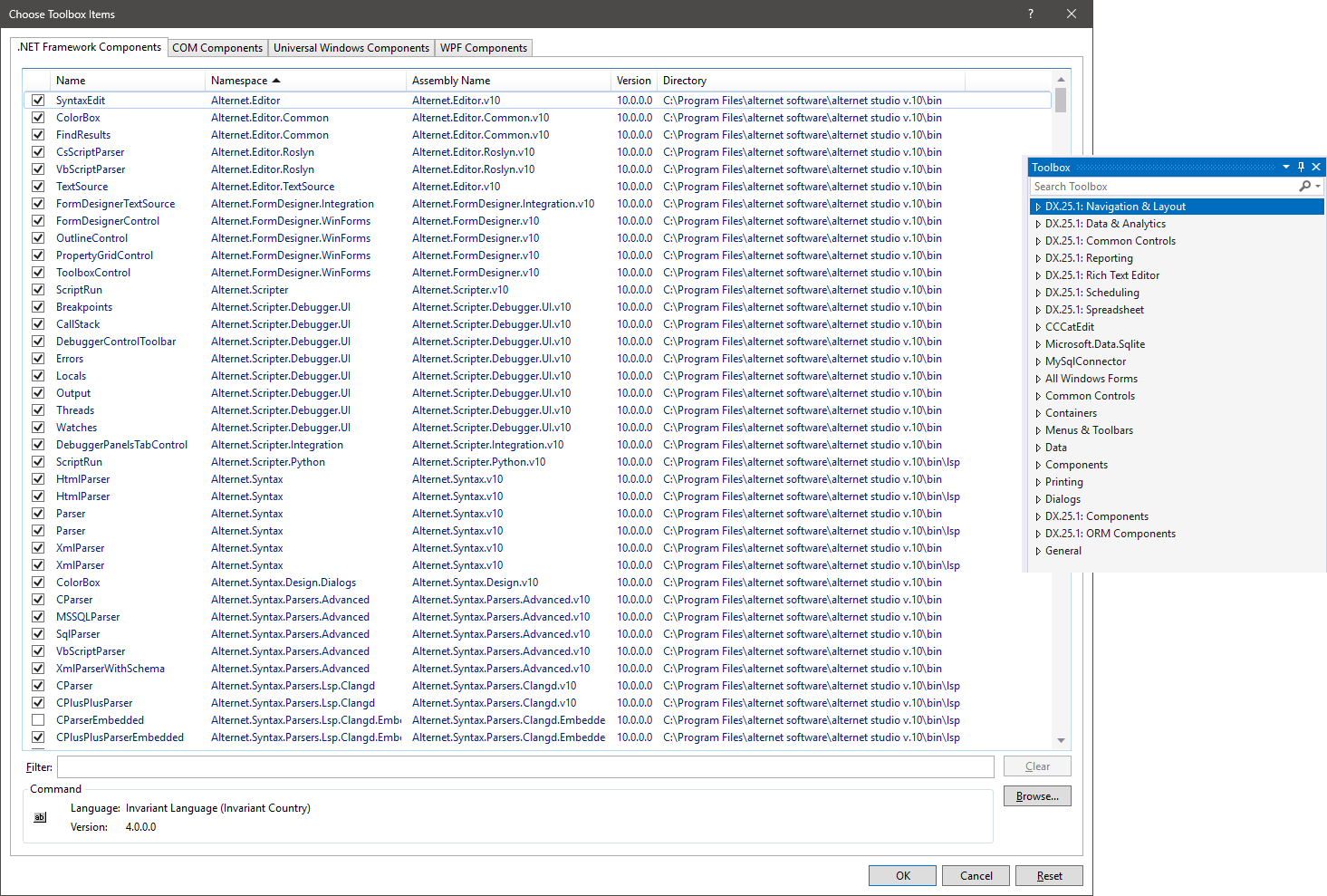Click the scroll up arrow of components list
1327x896 pixels.
click(x=1061, y=81)
